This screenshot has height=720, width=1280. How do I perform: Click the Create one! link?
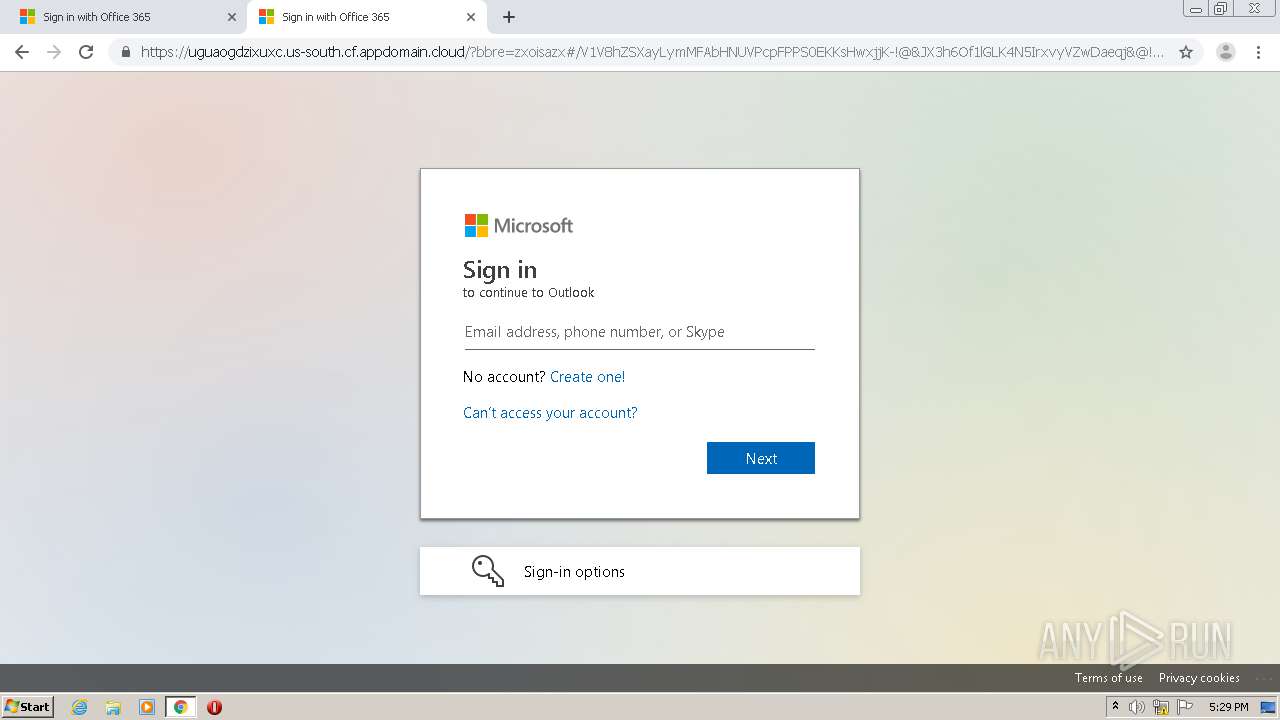[587, 377]
